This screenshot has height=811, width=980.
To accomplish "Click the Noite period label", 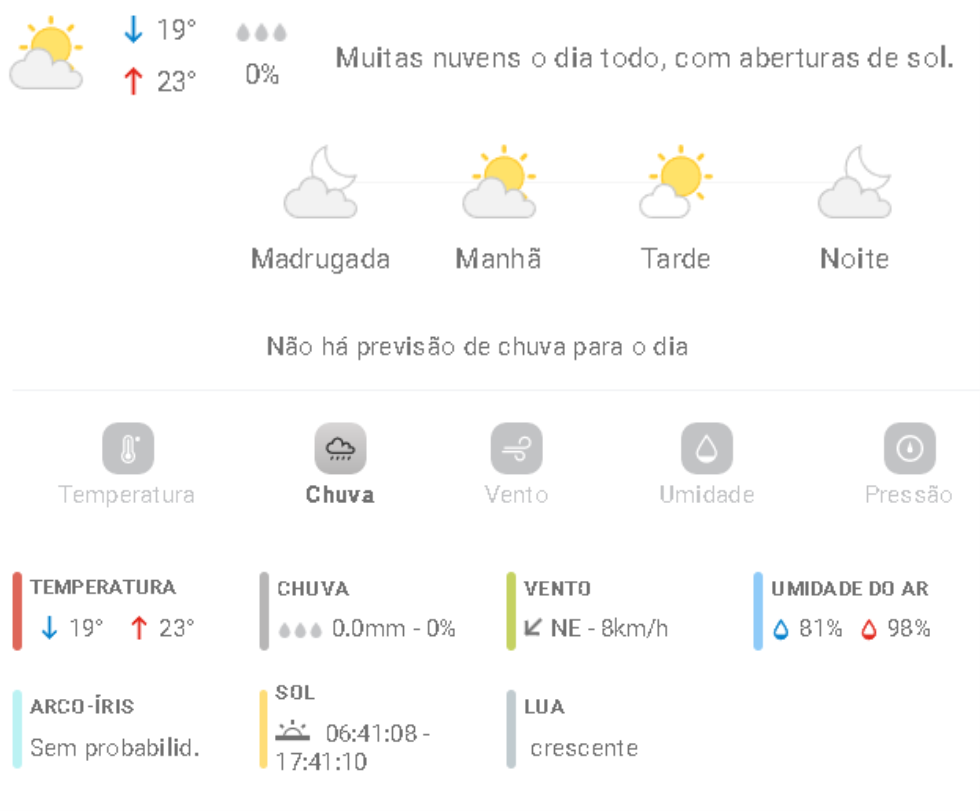I will pos(854,259).
